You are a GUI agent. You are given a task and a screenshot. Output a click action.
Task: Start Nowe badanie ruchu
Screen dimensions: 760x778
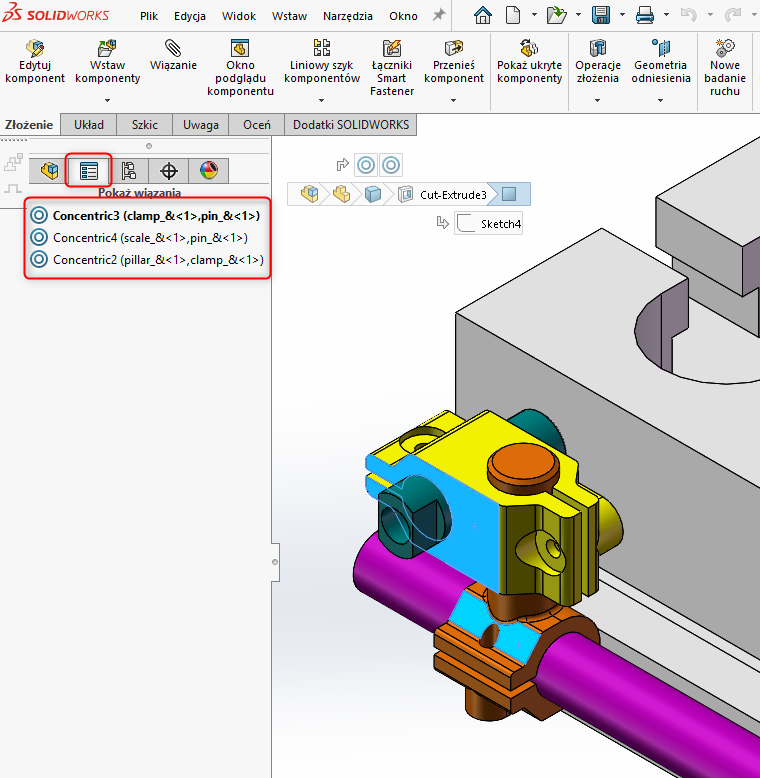click(x=725, y=67)
